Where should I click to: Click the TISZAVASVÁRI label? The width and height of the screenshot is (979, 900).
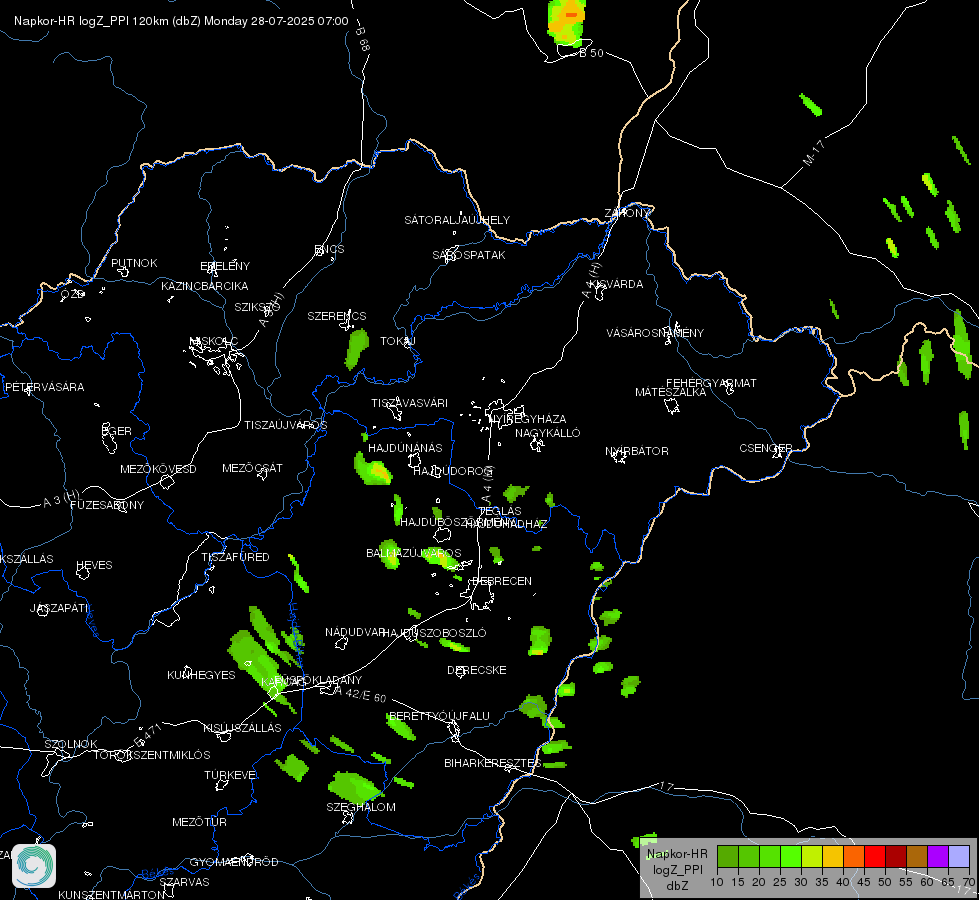tap(410, 403)
